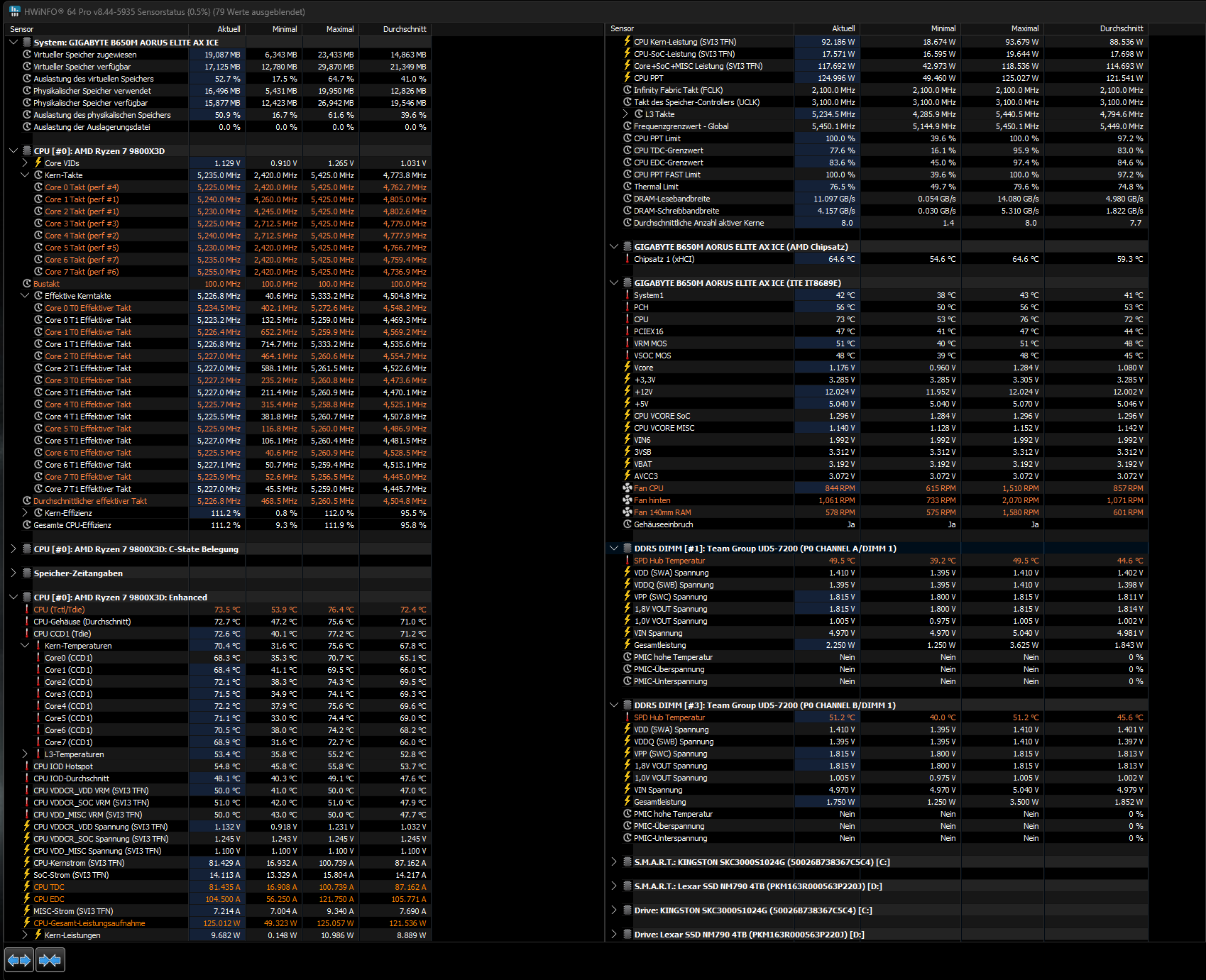This screenshot has width=1206, height=980.
Task: Expand the Kern-Effizienz subgroup
Action: click(x=25, y=513)
